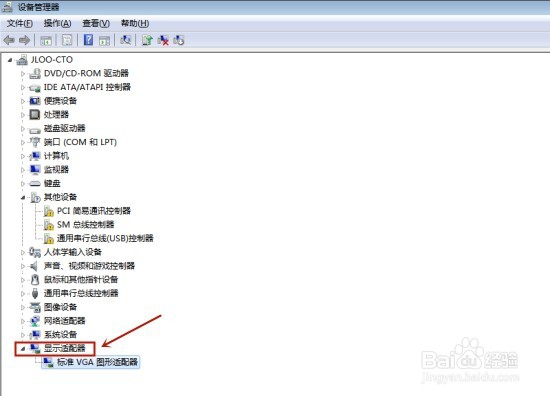Select the 系统设备 category label
This screenshot has height=396, width=550.
[60, 335]
